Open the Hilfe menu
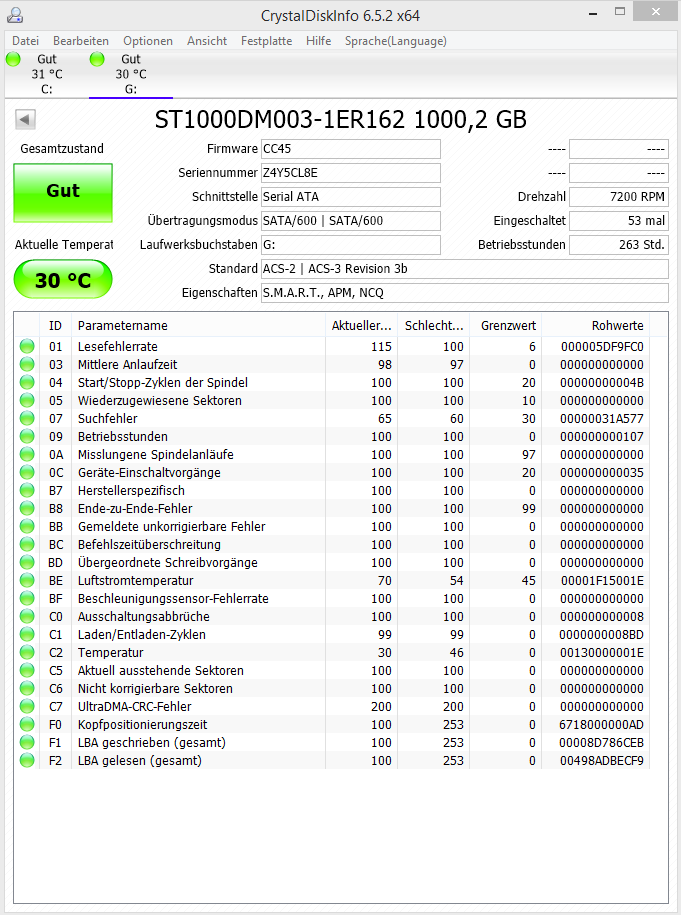 tap(319, 41)
